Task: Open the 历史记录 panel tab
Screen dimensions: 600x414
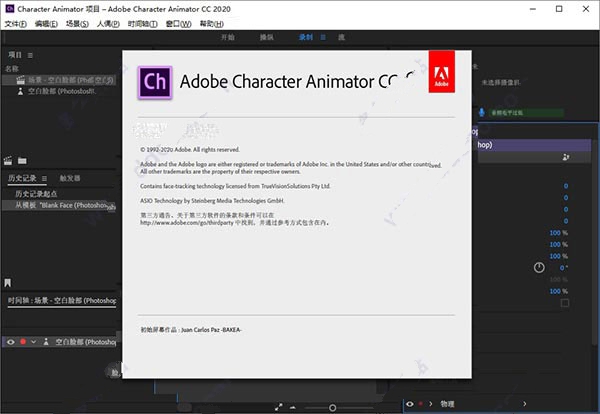Action: (22, 178)
